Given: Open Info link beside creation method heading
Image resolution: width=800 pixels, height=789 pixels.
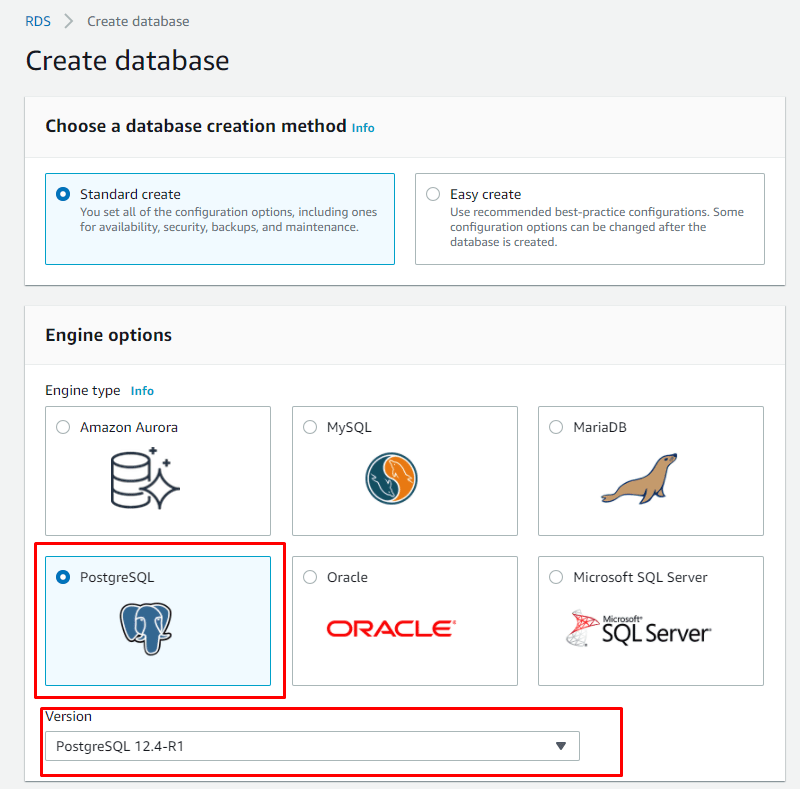Looking at the screenshot, I should click(363, 128).
